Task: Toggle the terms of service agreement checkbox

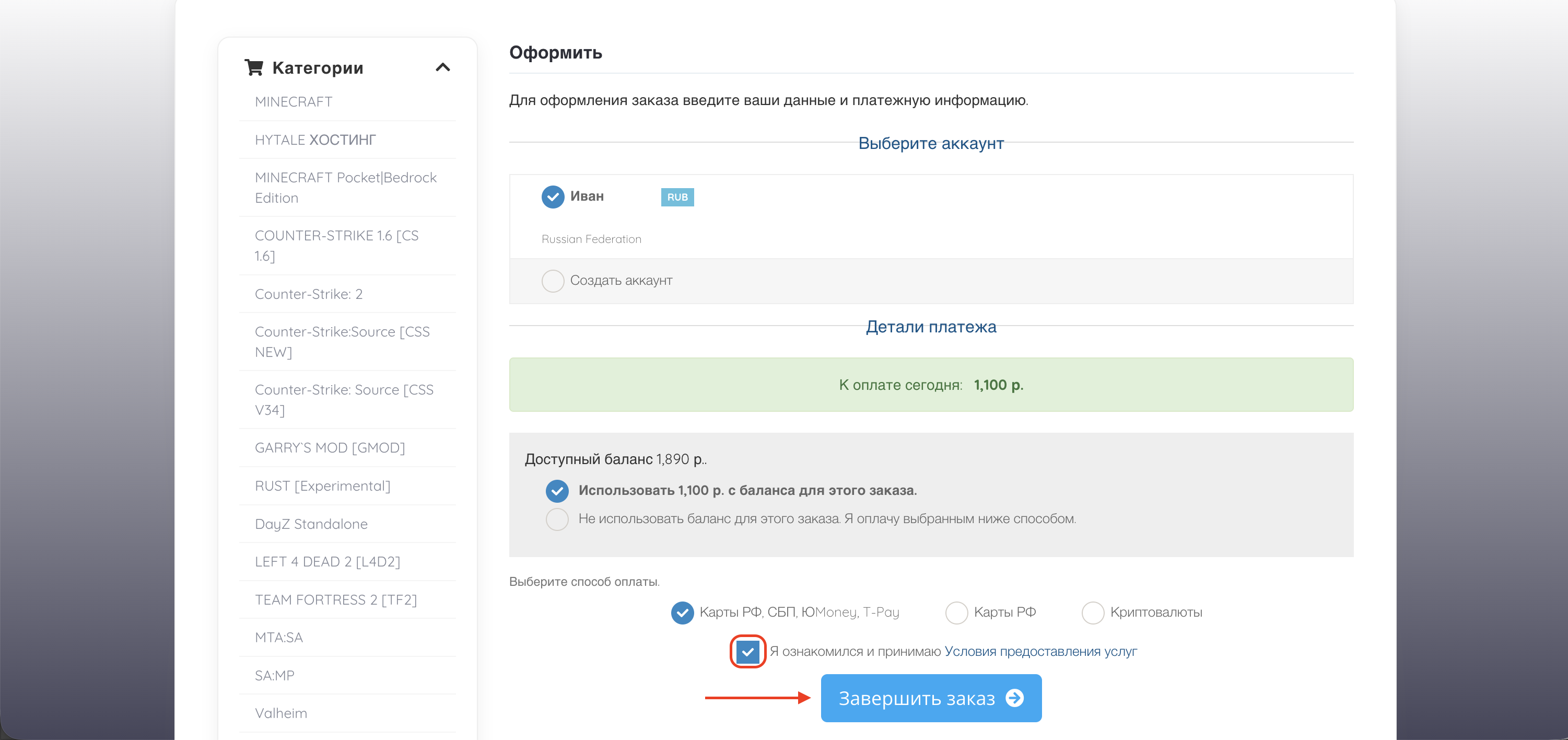Action: click(x=747, y=652)
